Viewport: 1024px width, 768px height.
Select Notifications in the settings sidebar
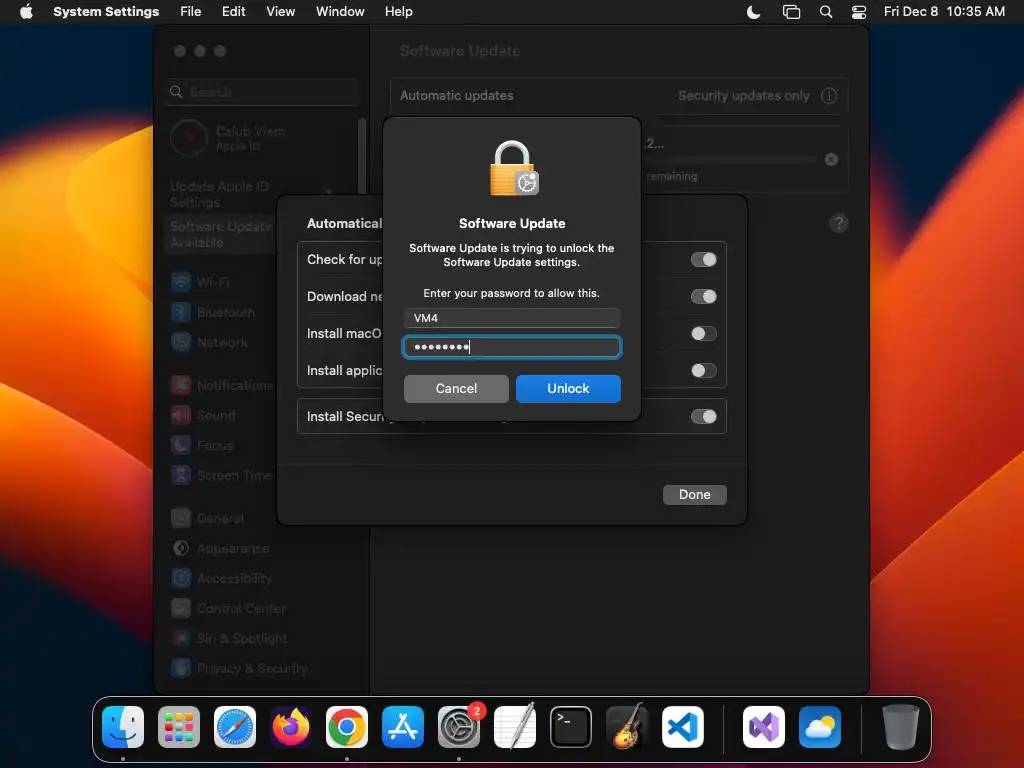point(221,385)
